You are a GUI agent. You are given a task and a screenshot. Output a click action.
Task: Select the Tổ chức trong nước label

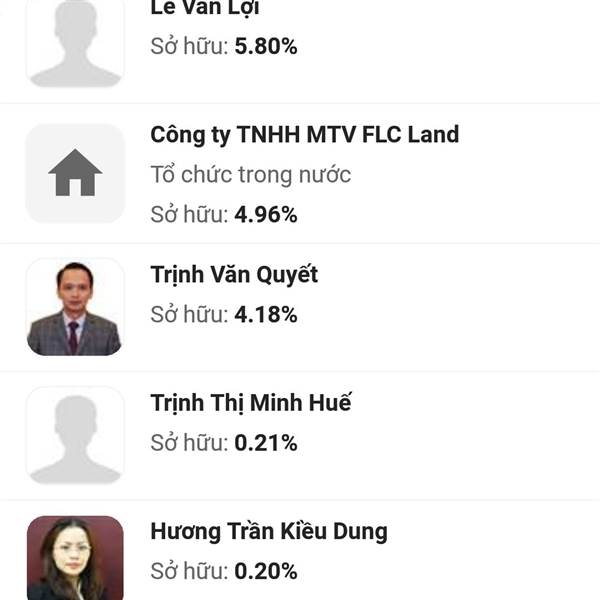251,174
